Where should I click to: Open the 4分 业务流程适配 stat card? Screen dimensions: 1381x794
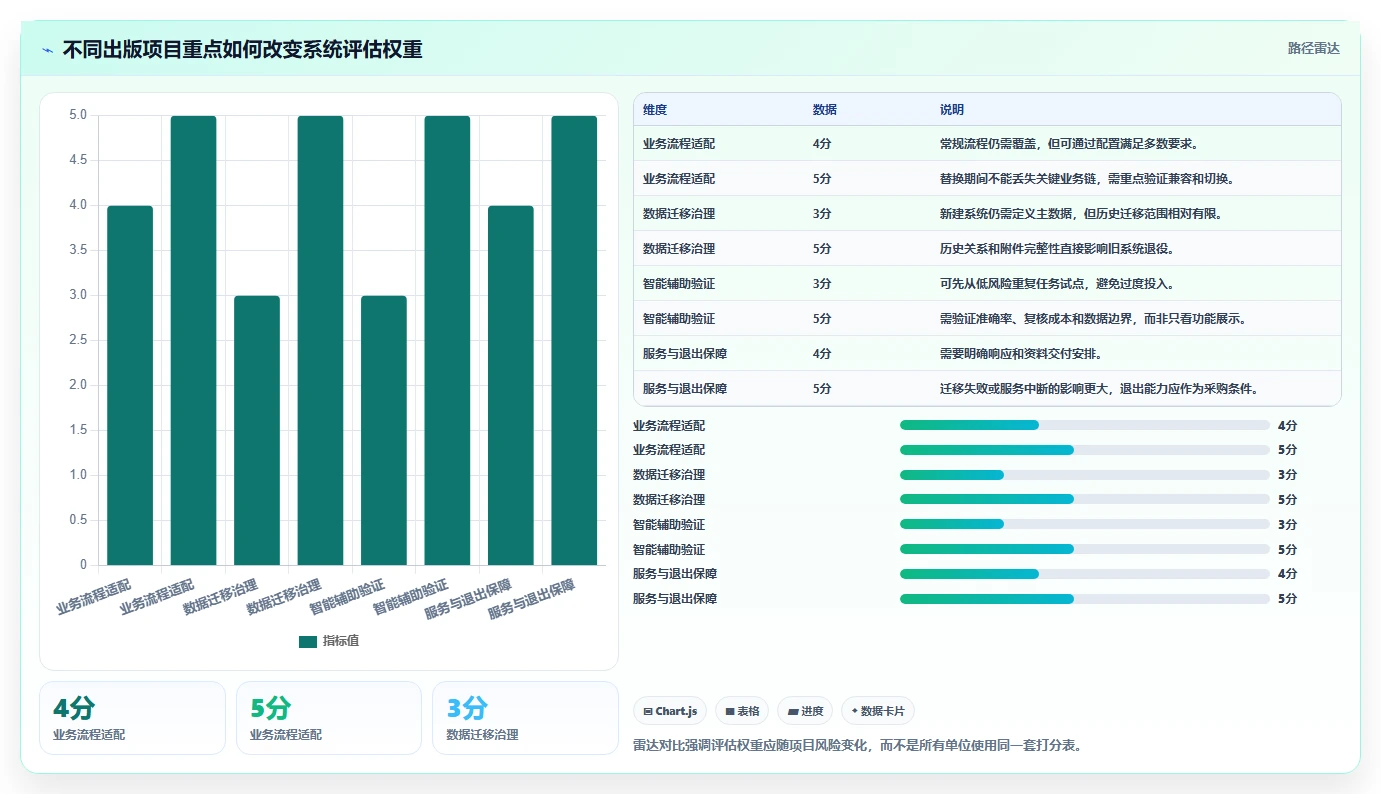click(132, 718)
